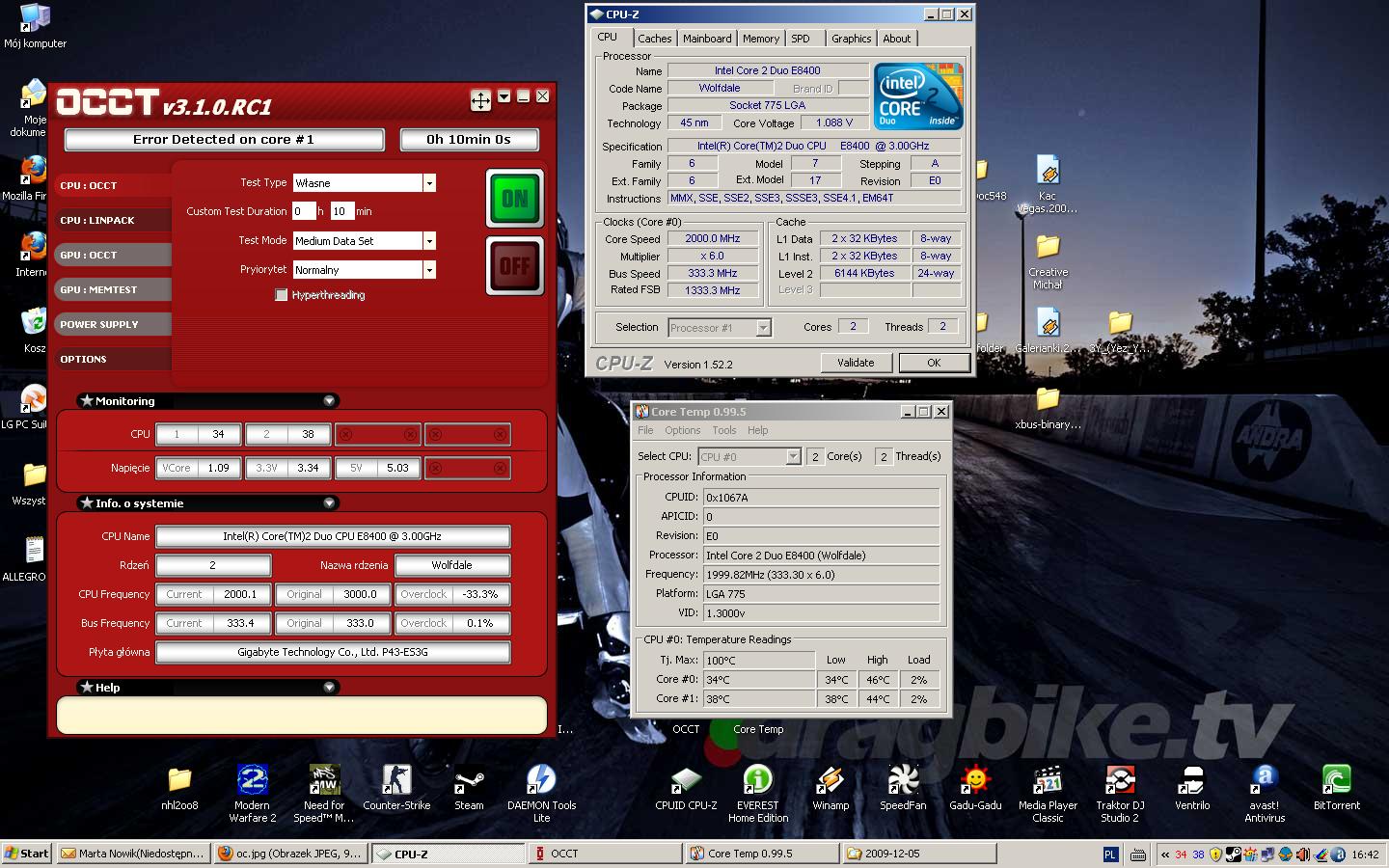Select the GPU : MEMTEST tab

tap(113, 289)
